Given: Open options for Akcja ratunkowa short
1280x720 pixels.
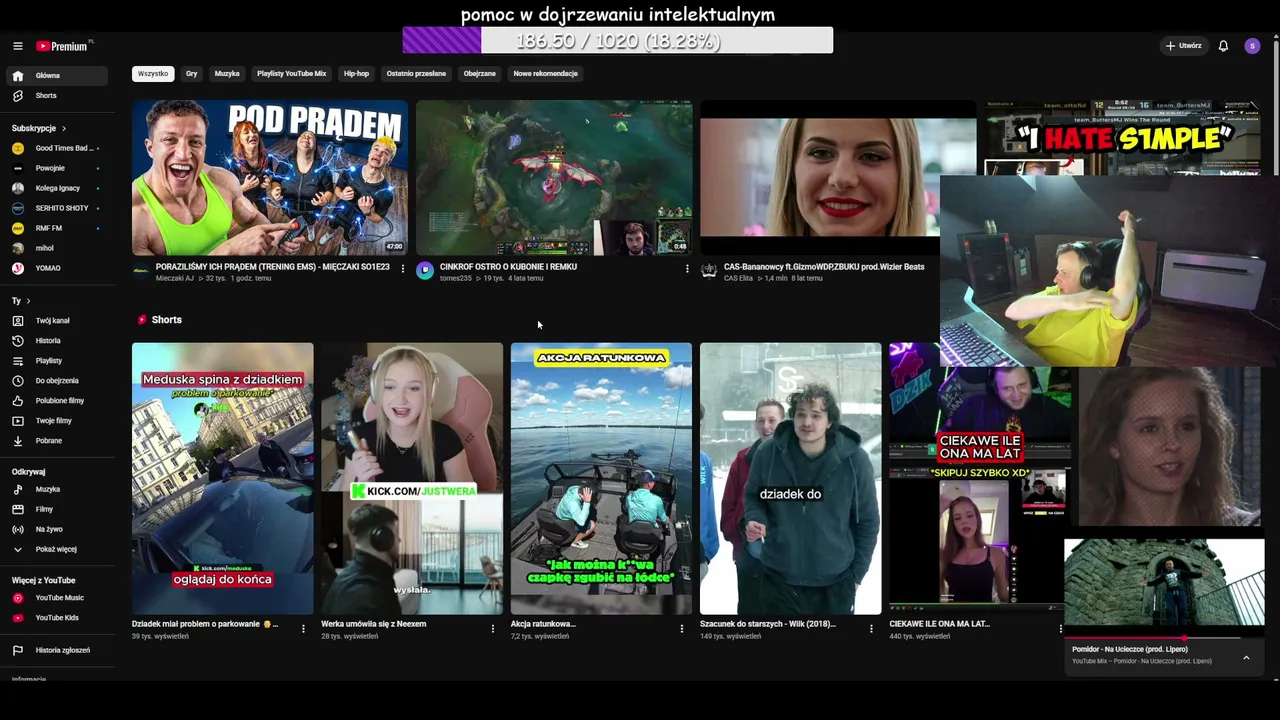Looking at the screenshot, I should tap(682, 629).
